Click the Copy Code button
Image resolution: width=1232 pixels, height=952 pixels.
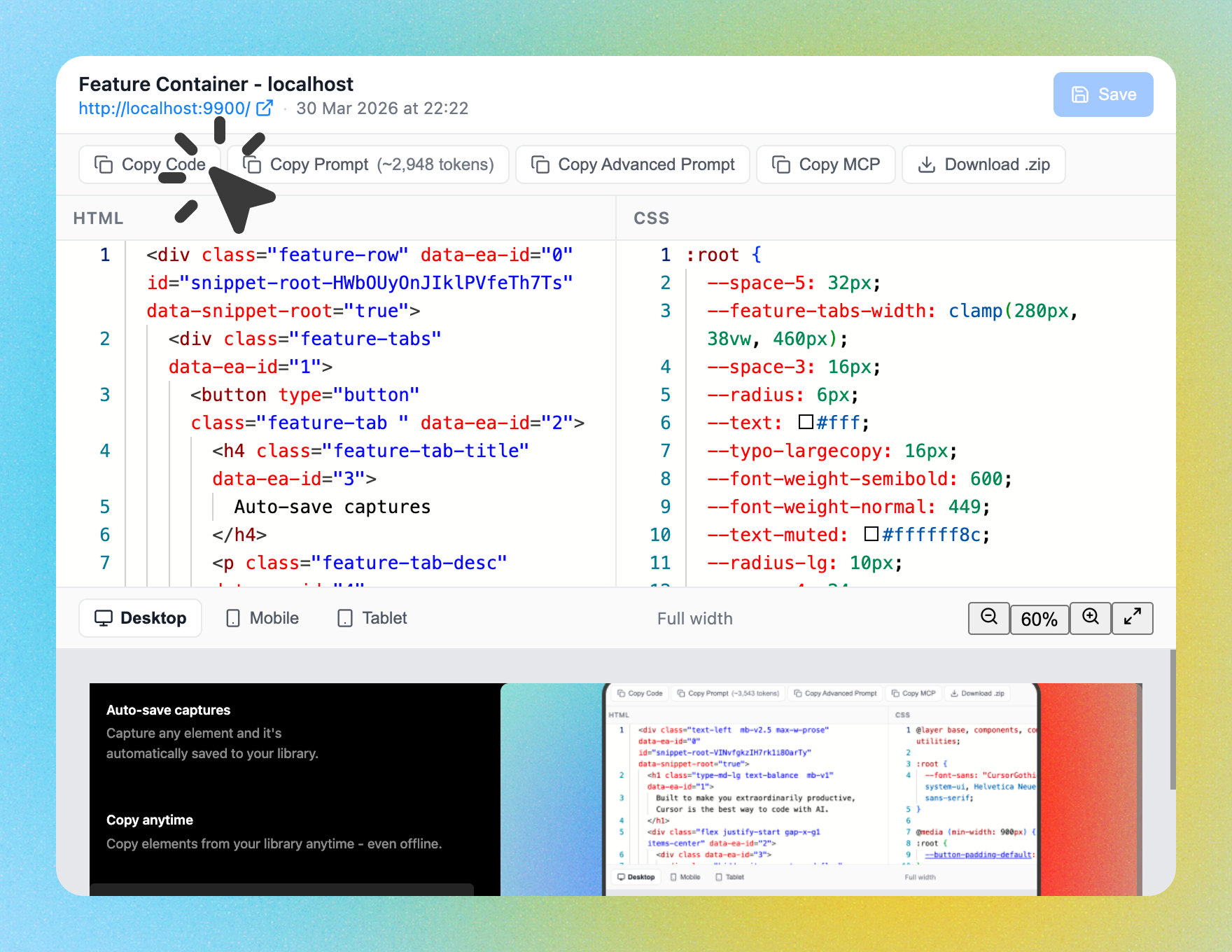coord(149,164)
